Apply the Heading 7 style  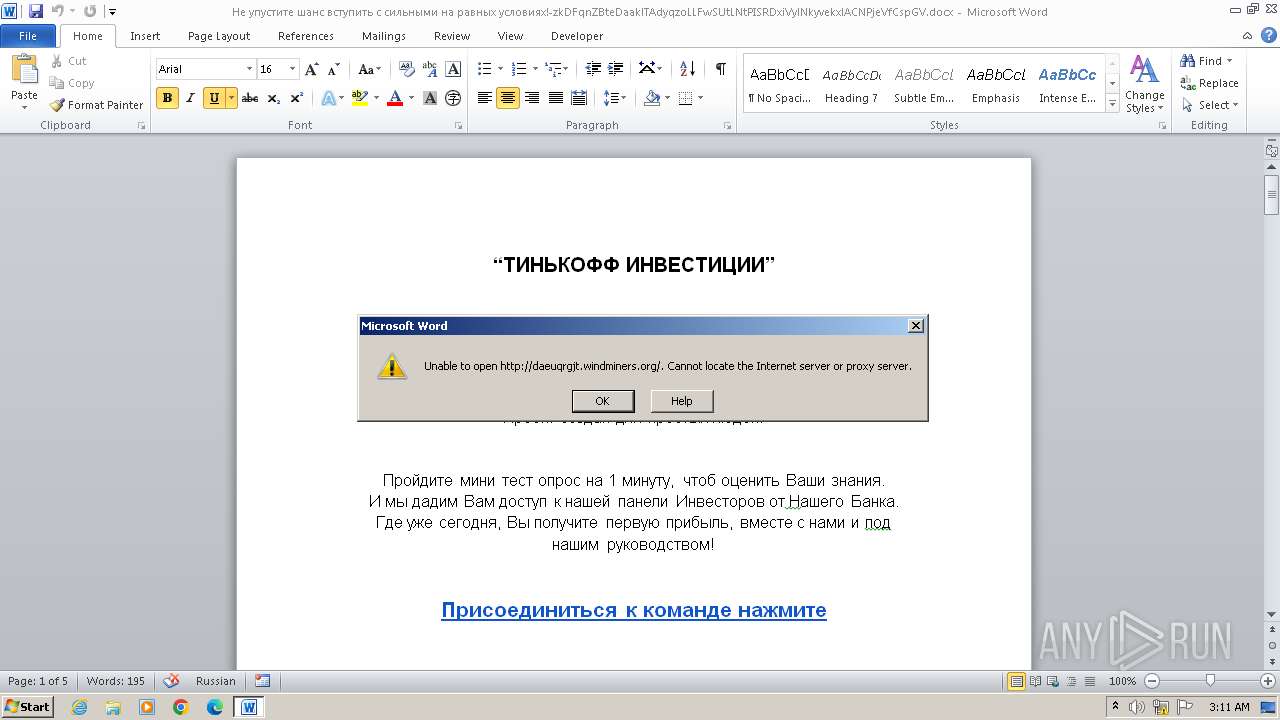tap(851, 83)
